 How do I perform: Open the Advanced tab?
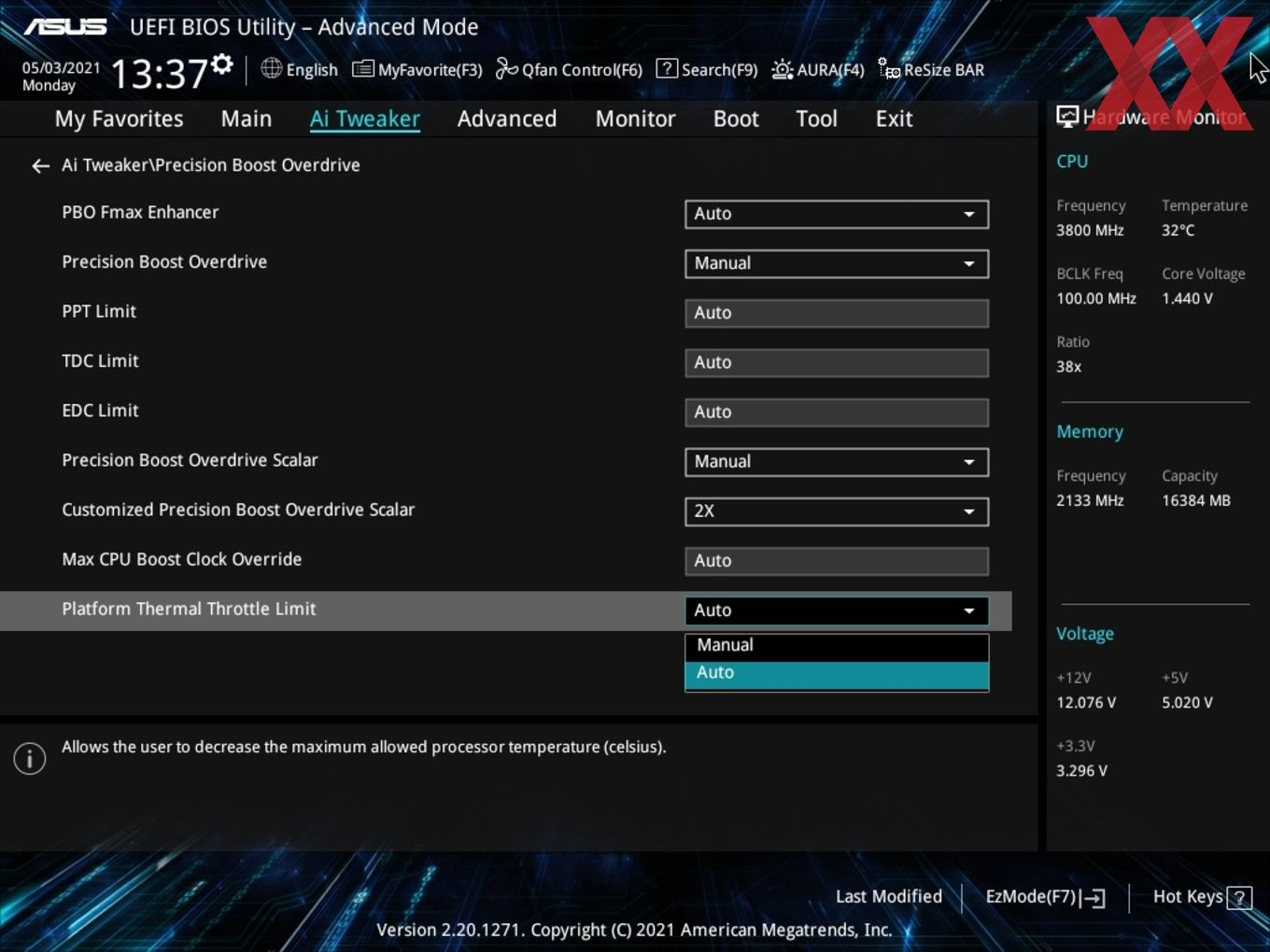507,119
